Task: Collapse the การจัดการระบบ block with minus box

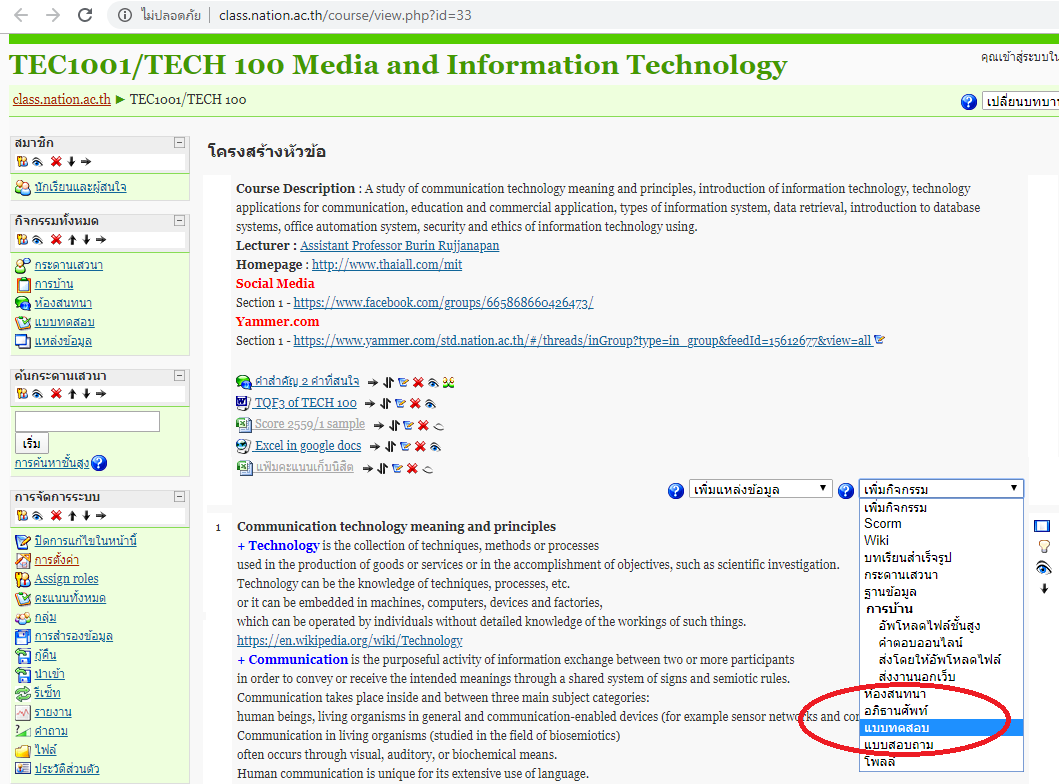Action: pos(179,497)
